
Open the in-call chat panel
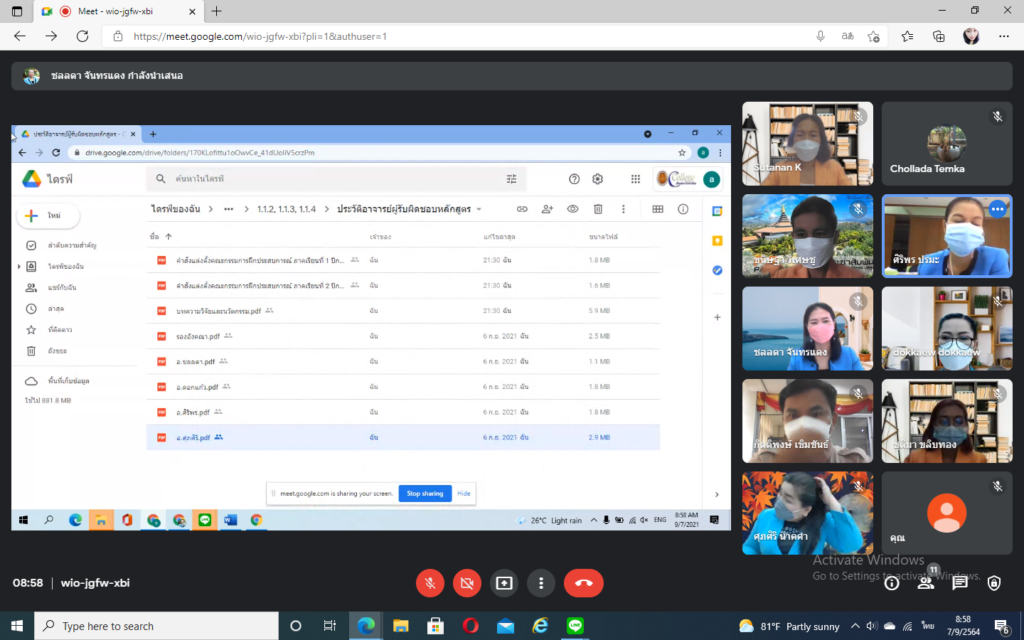tap(960, 583)
